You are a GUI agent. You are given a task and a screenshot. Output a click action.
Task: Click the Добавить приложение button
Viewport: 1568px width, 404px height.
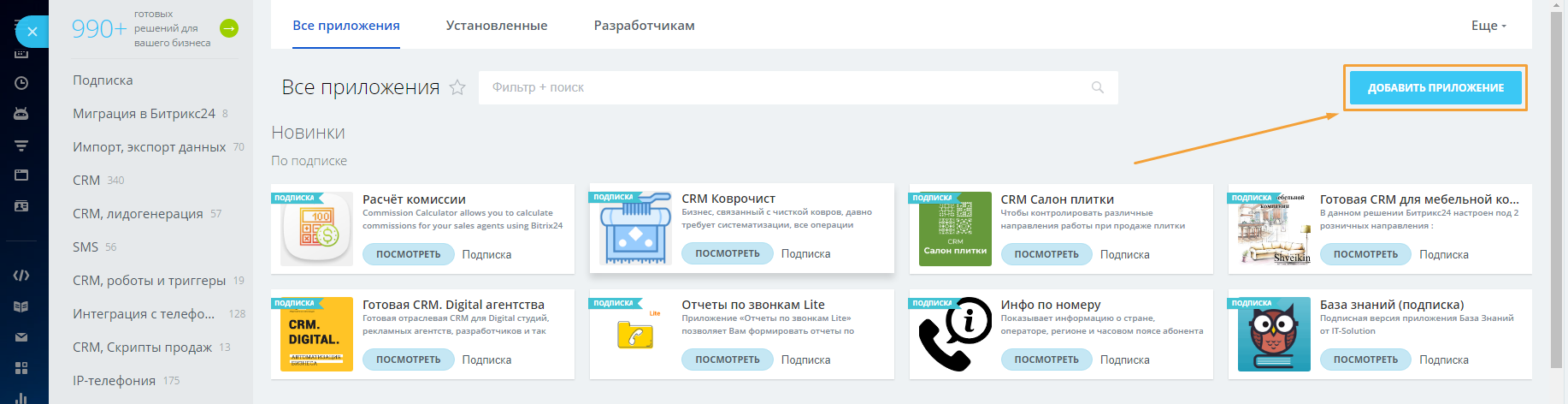1435,87
